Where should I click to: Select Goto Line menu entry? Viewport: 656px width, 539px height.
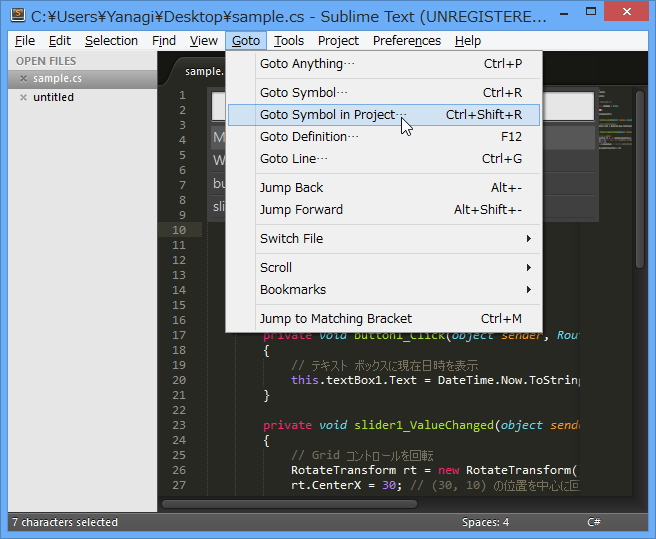(x=384, y=159)
